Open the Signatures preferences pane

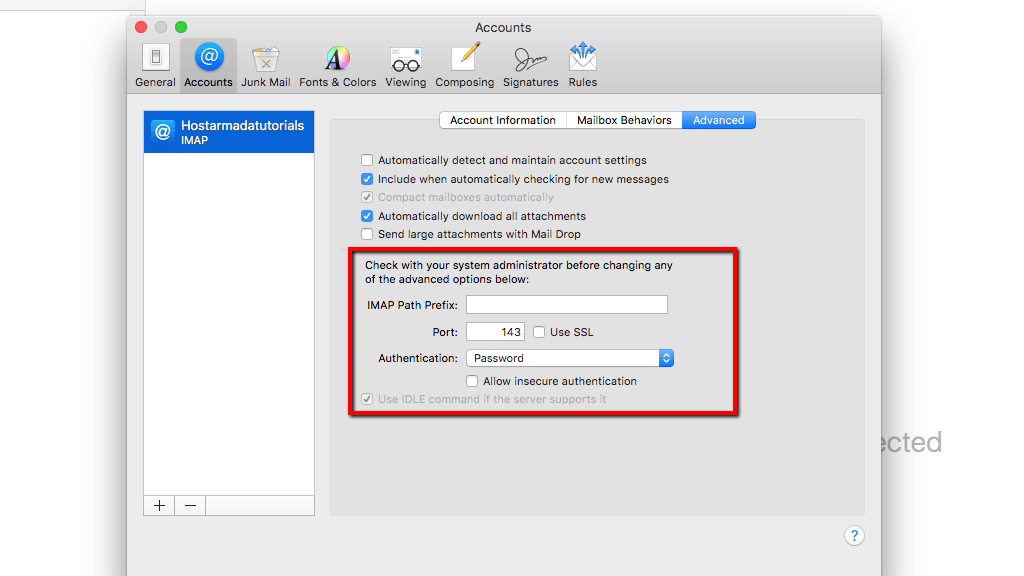coord(530,65)
